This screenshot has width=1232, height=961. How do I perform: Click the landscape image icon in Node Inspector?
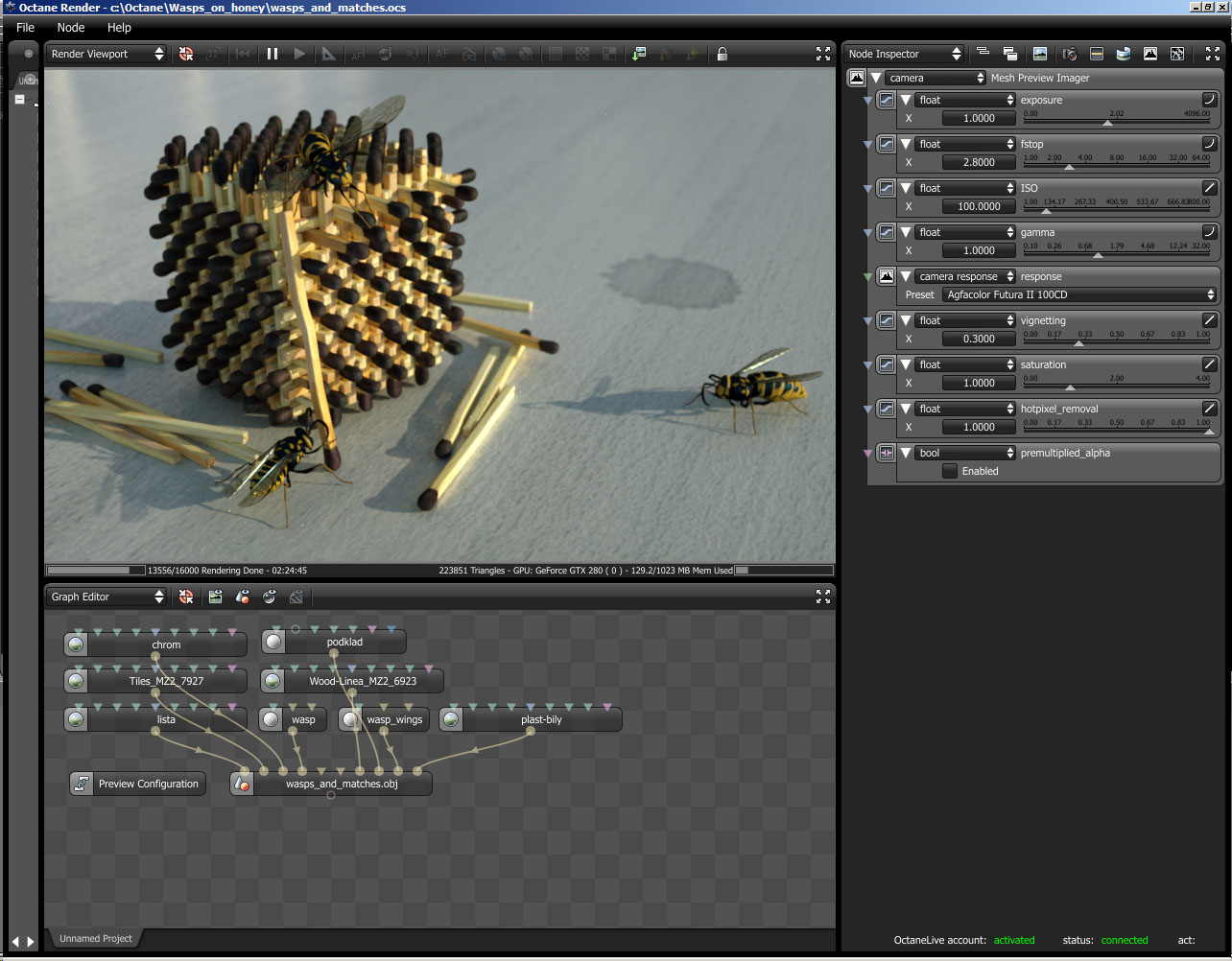[x=1040, y=55]
